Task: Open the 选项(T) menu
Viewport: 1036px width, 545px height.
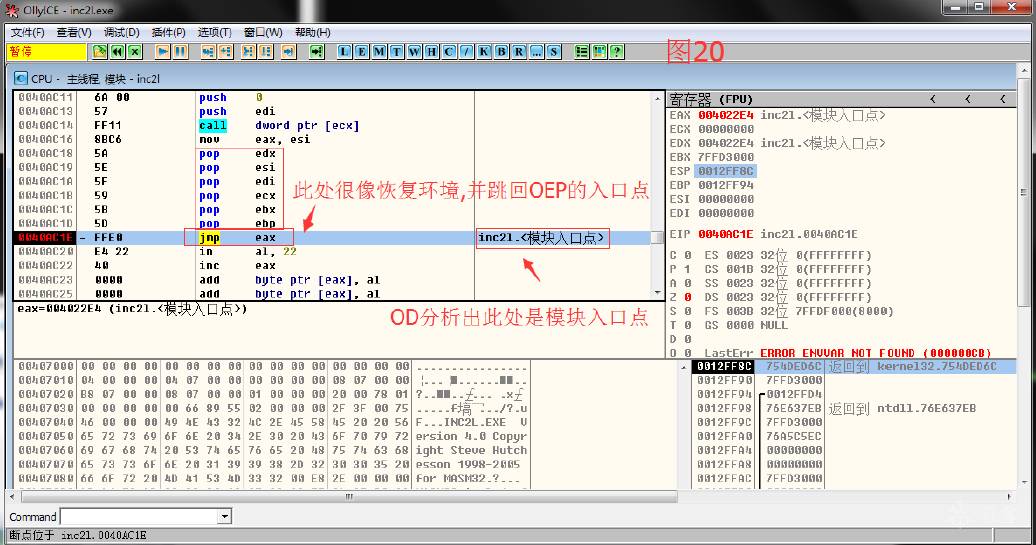Action: [214, 32]
